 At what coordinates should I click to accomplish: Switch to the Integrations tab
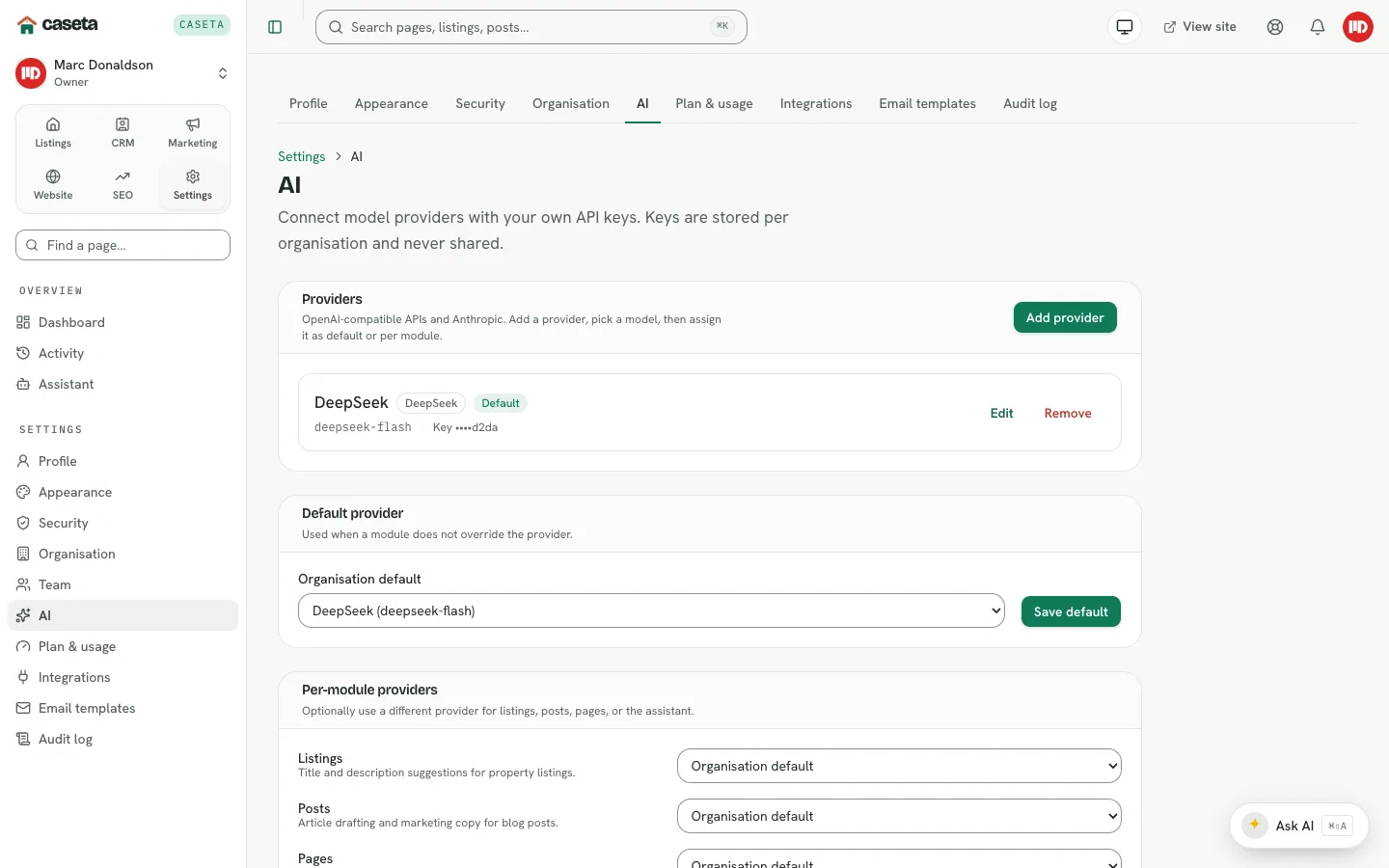816,103
